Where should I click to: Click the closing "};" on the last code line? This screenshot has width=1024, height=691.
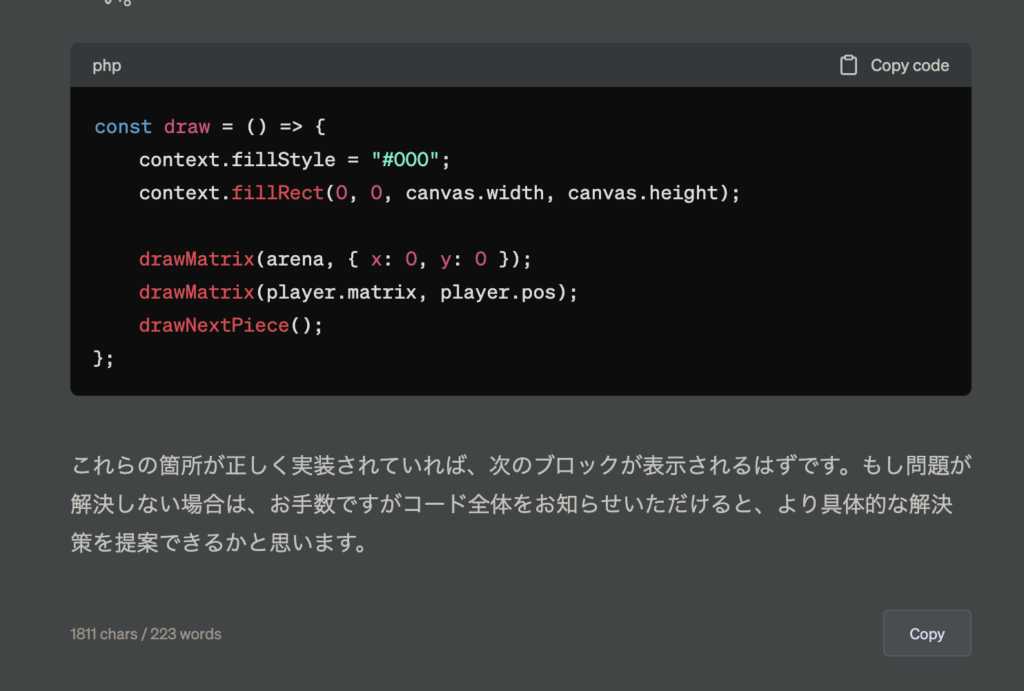(x=104, y=358)
